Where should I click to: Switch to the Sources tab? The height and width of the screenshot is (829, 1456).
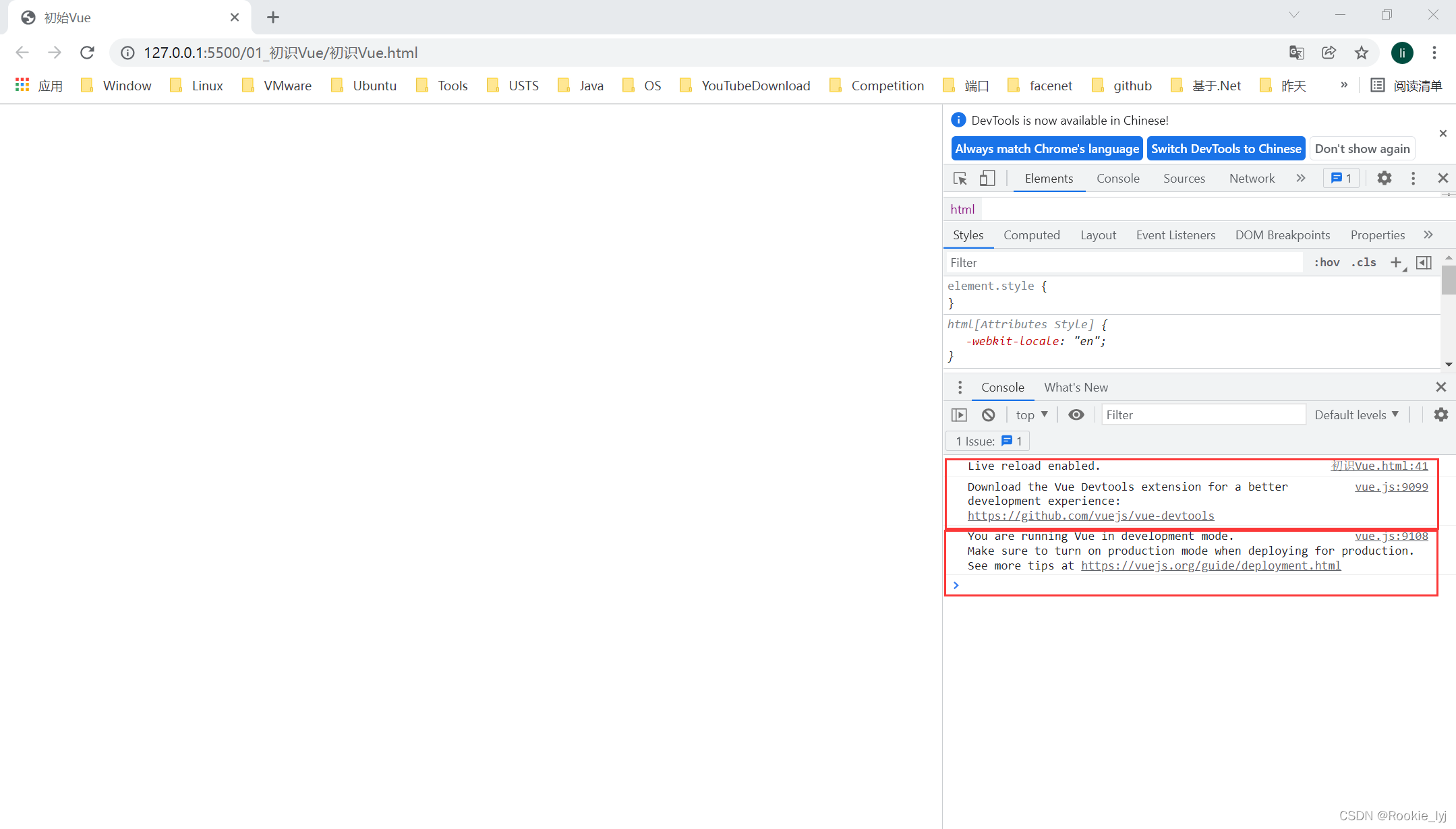point(1184,178)
